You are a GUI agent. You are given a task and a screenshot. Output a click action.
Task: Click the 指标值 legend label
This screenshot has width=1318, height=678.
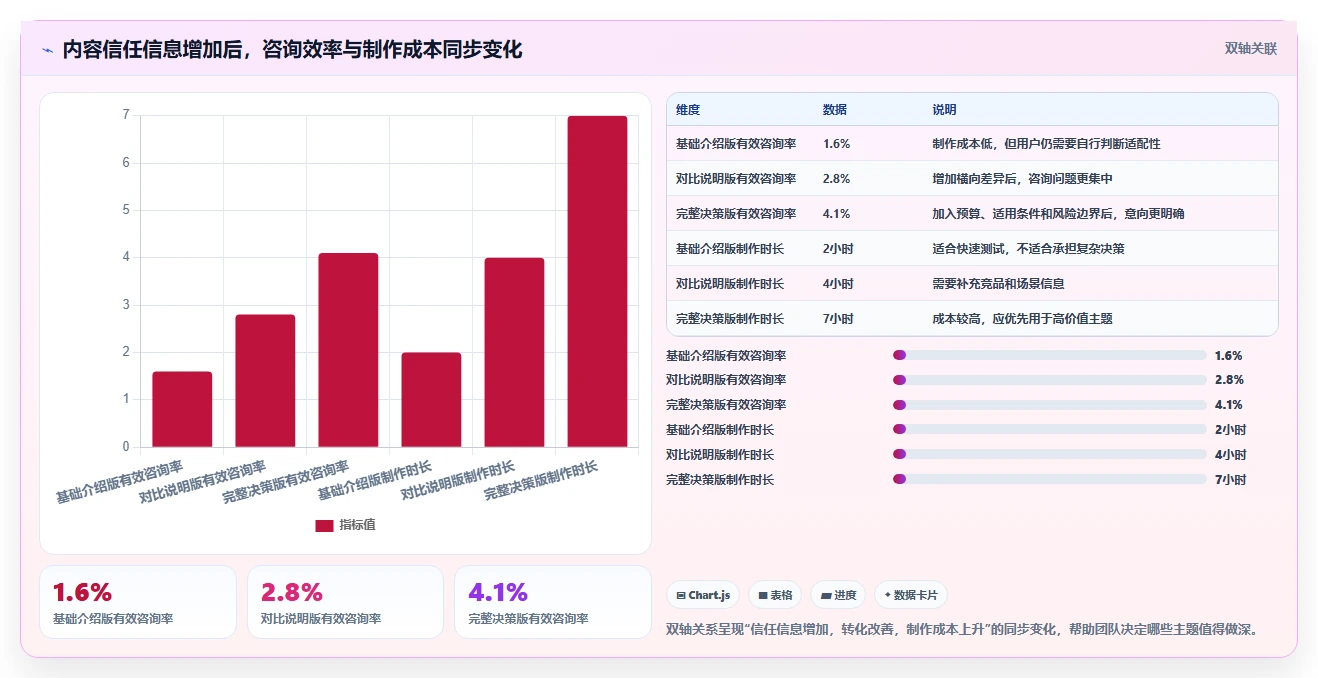[357, 525]
